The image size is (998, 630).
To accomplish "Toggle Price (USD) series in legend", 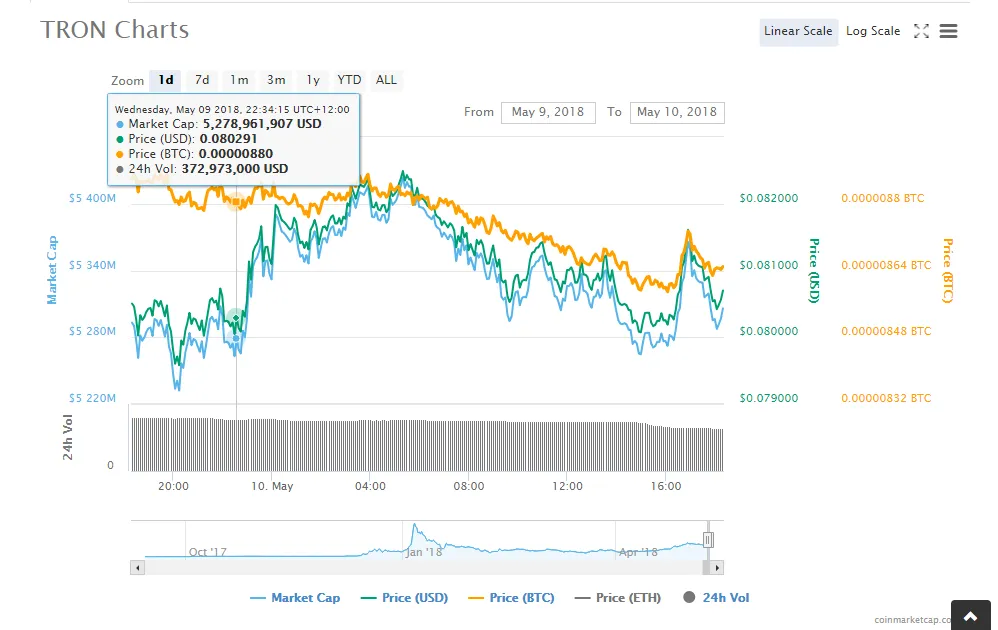I will click(x=404, y=598).
